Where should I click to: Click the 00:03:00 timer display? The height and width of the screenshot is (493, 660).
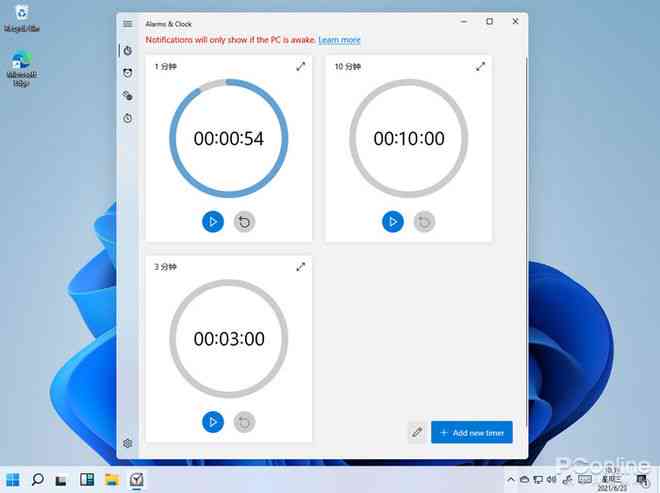229,339
